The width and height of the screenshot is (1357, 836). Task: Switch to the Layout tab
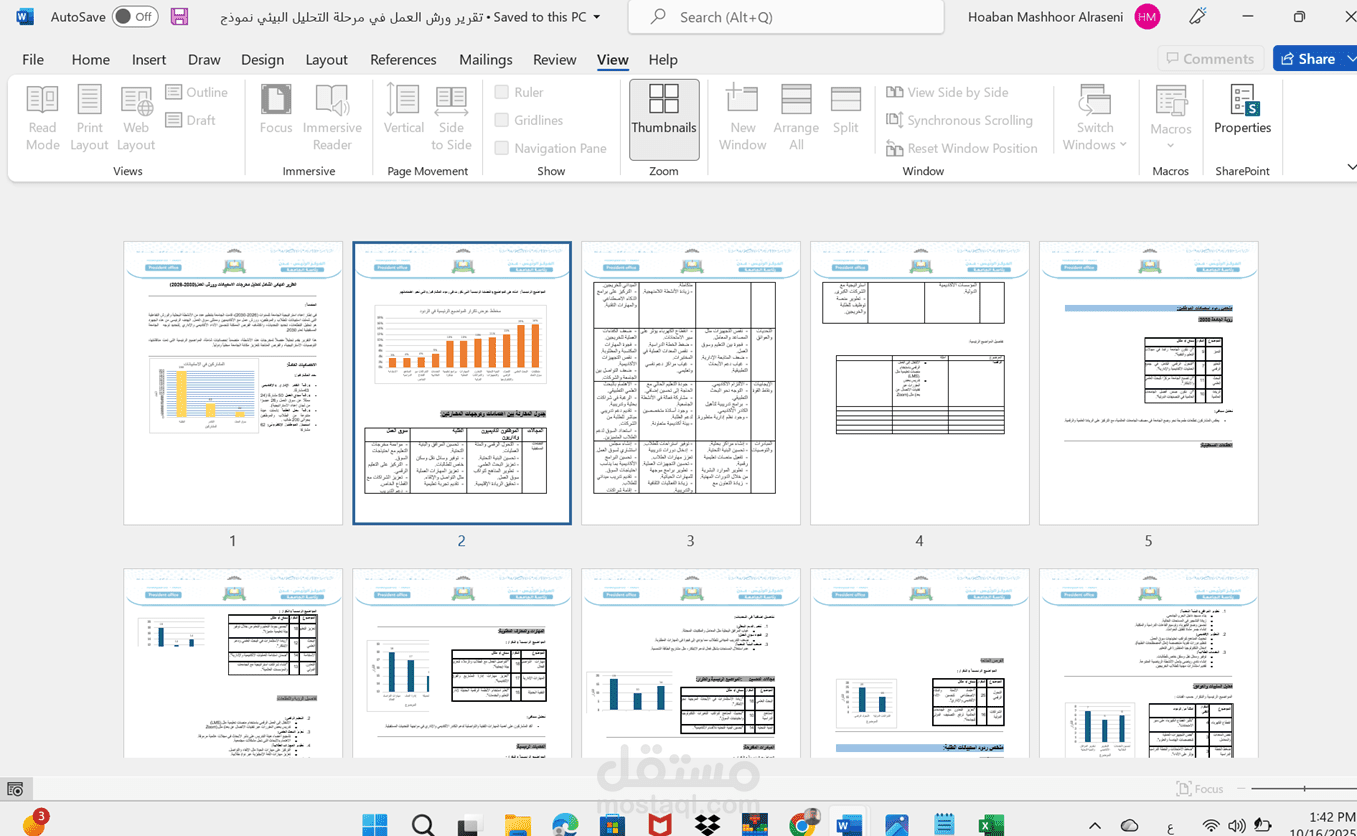pos(326,59)
